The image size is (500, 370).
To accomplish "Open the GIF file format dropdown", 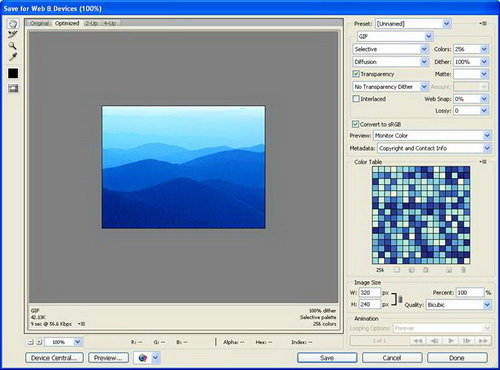I will click(x=395, y=36).
